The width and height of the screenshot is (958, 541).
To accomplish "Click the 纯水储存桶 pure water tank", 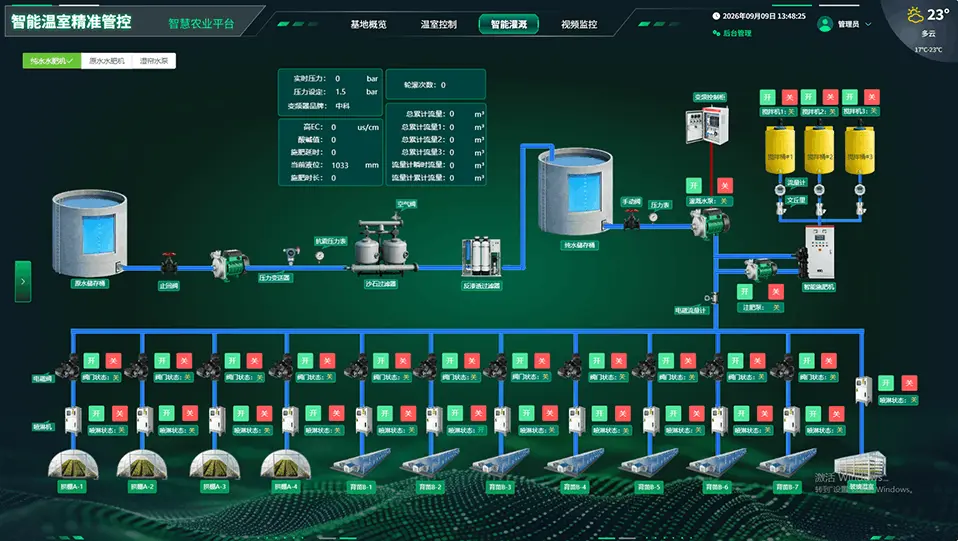I will click(574, 191).
